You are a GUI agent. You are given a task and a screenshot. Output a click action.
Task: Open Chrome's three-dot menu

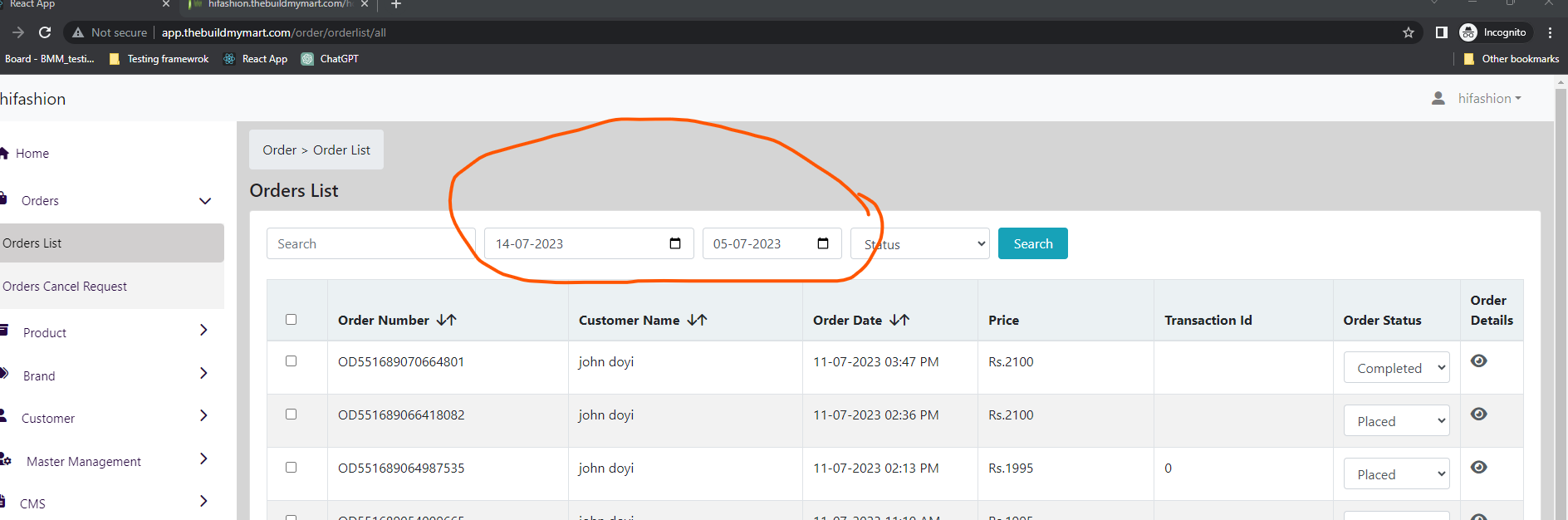click(x=1550, y=32)
